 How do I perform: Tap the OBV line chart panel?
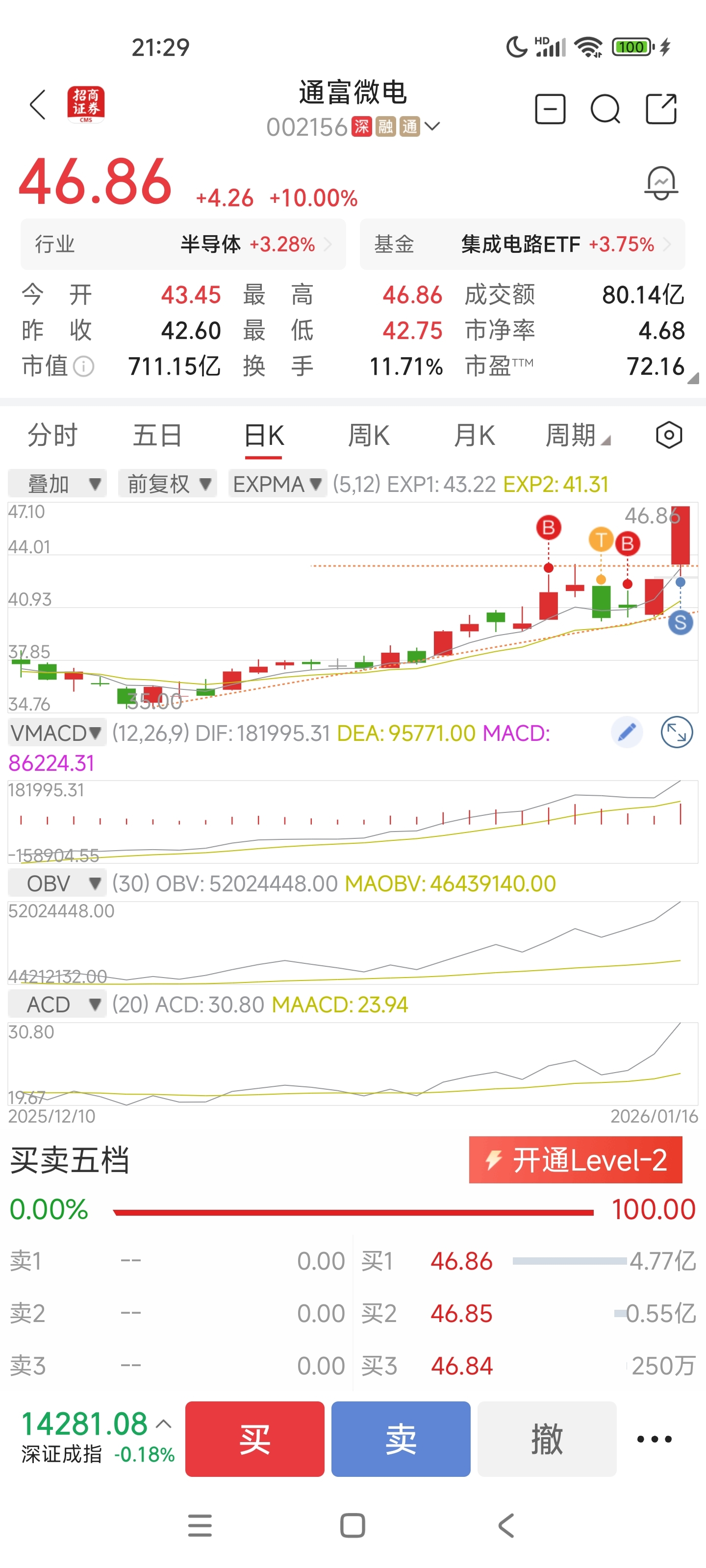[x=353, y=942]
